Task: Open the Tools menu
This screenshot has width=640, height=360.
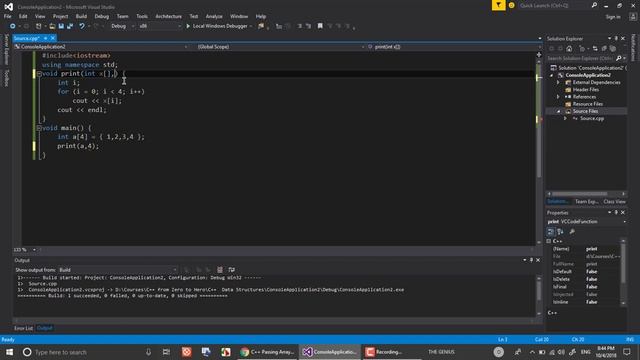Action: (142, 16)
